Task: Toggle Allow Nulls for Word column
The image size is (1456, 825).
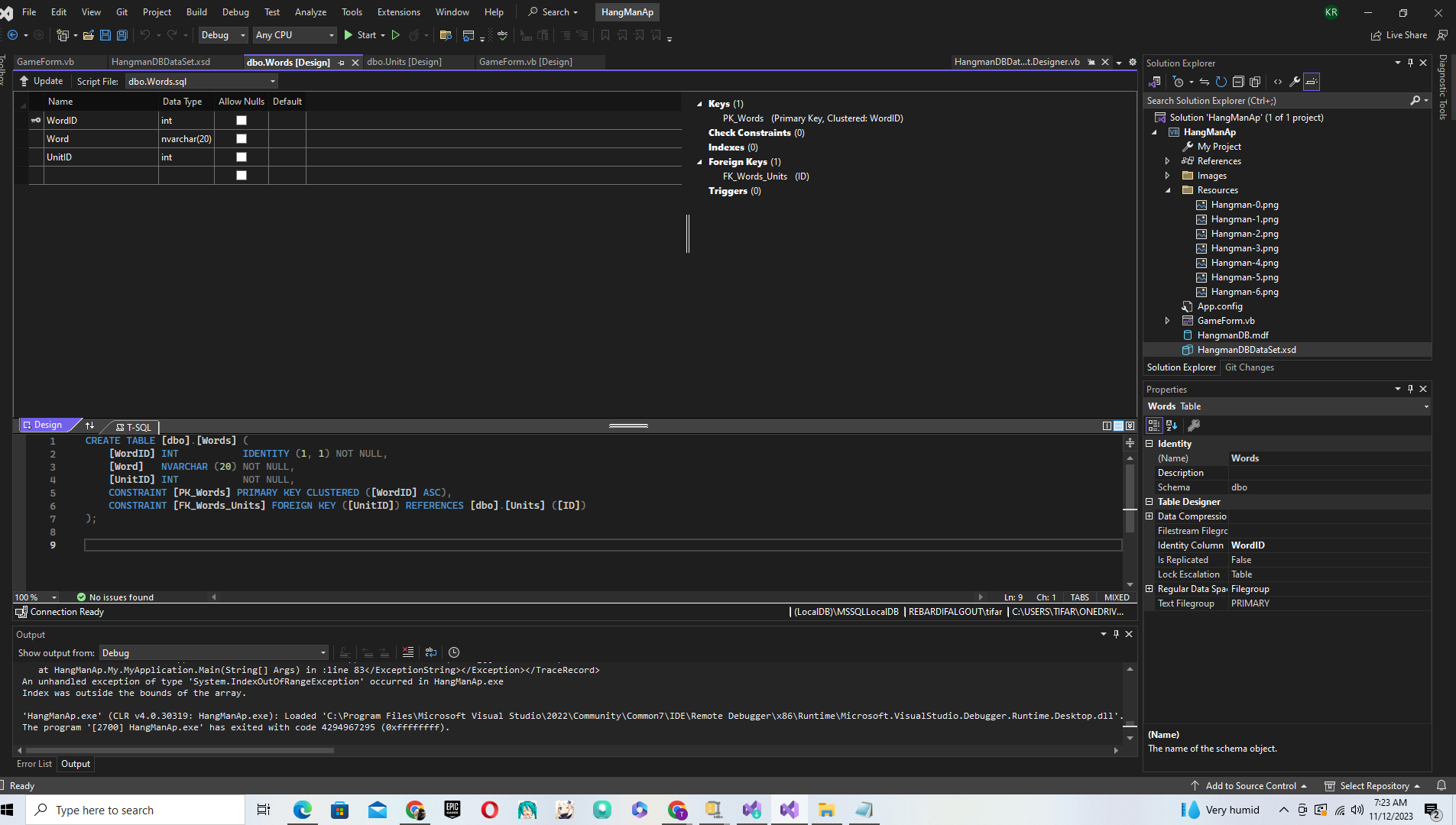Action: [242, 139]
